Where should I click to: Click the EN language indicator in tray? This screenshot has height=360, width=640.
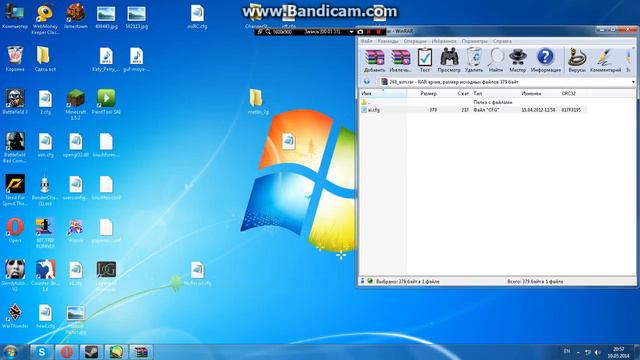567,351
